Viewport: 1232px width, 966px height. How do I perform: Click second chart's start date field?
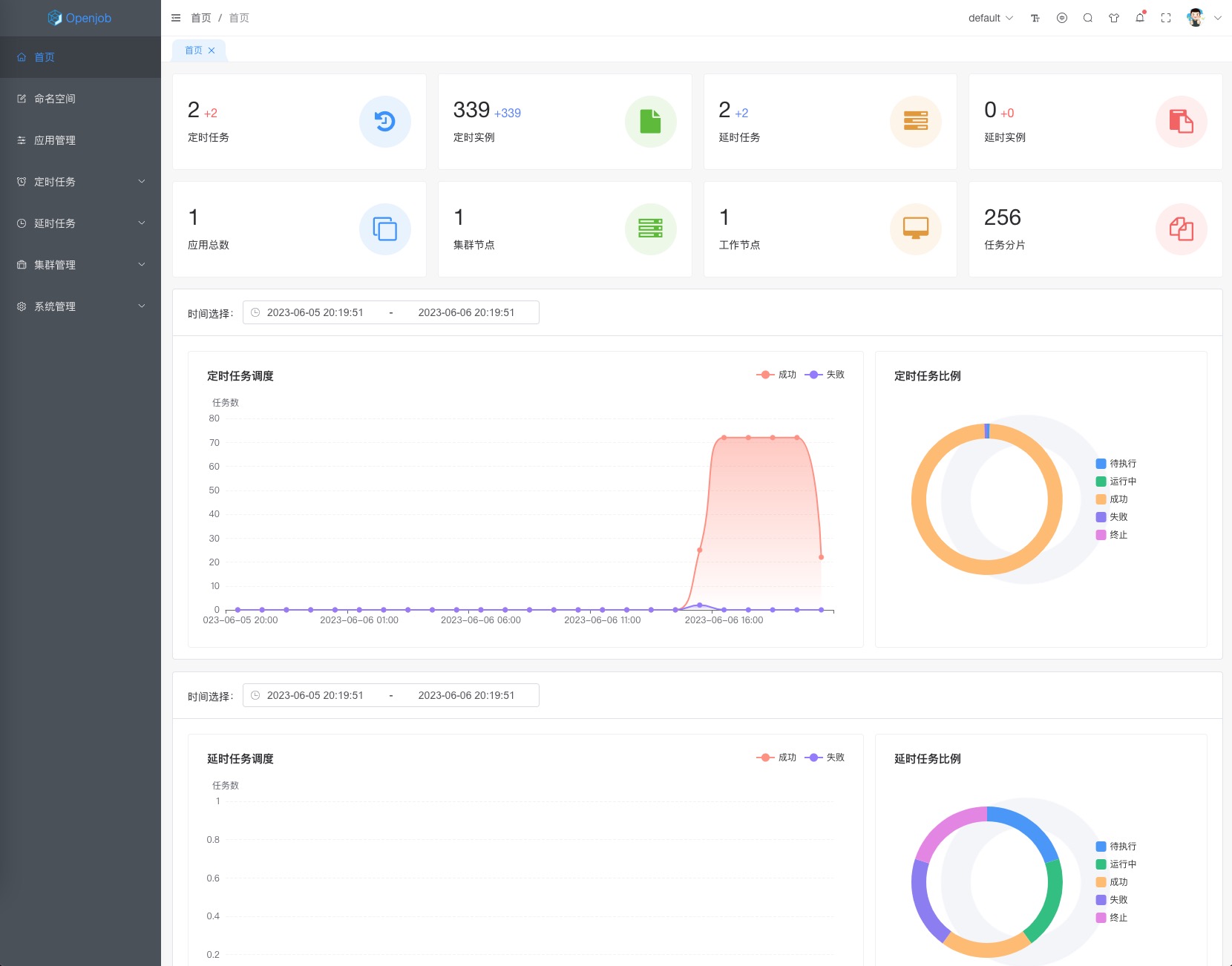[x=315, y=695]
